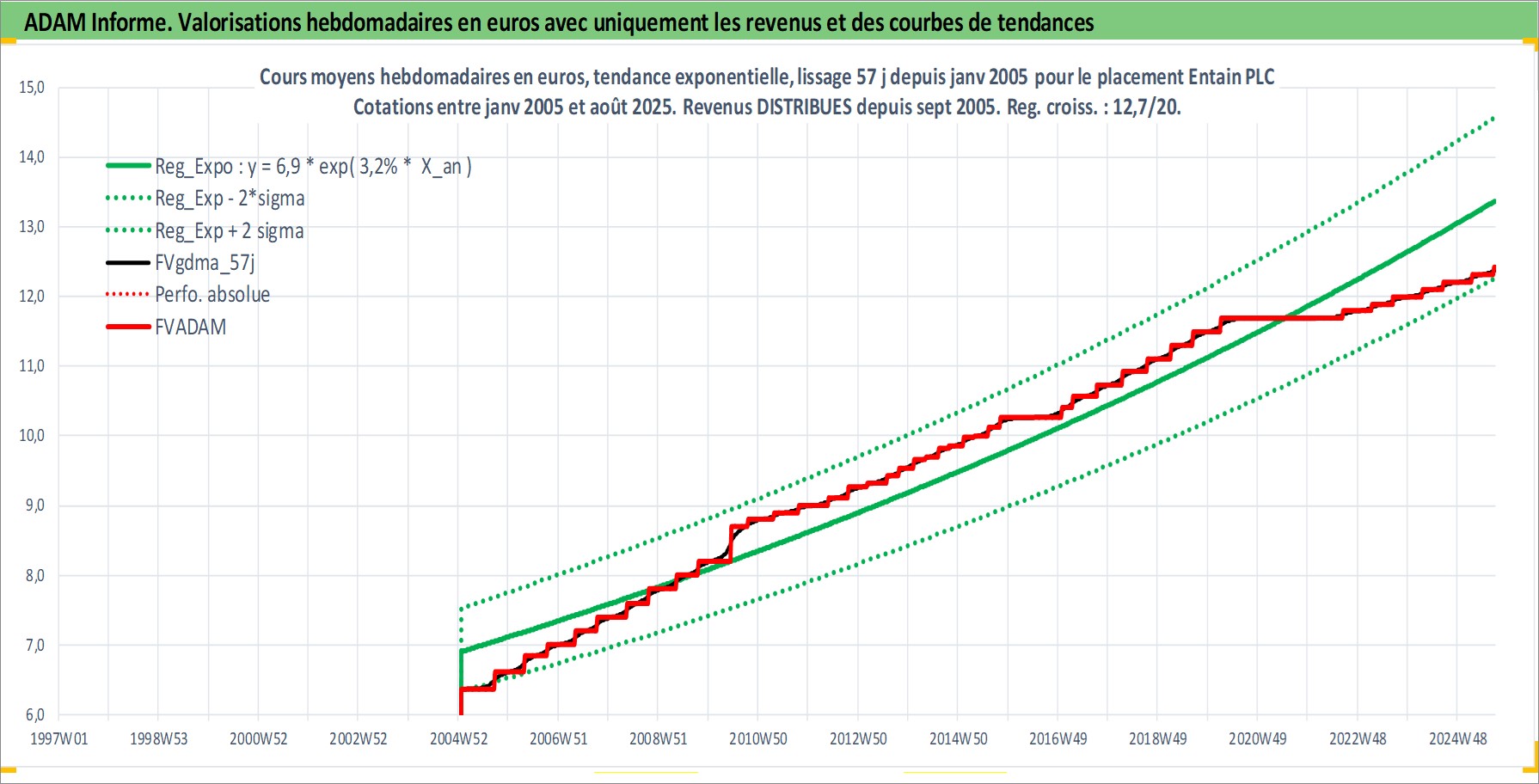Click y-axis label '11,0'

point(32,366)
